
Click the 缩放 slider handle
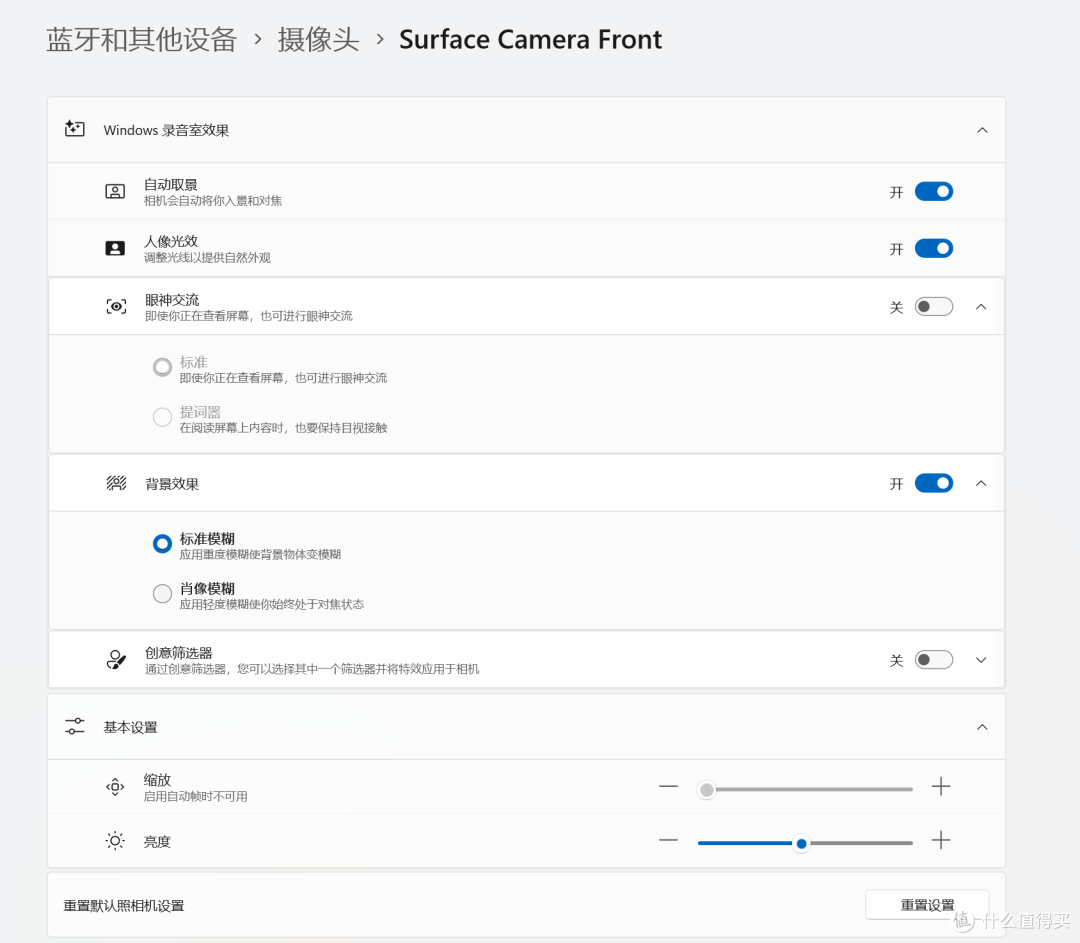pos(706,789)
